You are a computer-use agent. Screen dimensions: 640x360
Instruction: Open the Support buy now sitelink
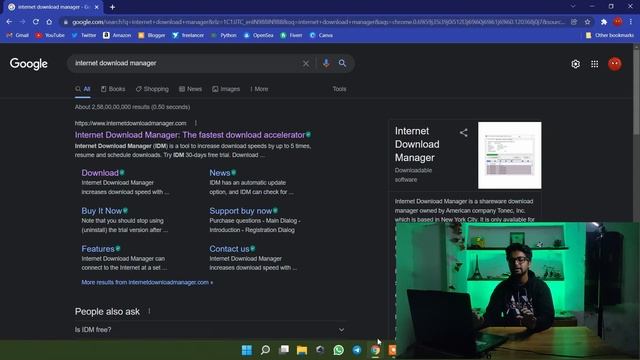[241, 211]
